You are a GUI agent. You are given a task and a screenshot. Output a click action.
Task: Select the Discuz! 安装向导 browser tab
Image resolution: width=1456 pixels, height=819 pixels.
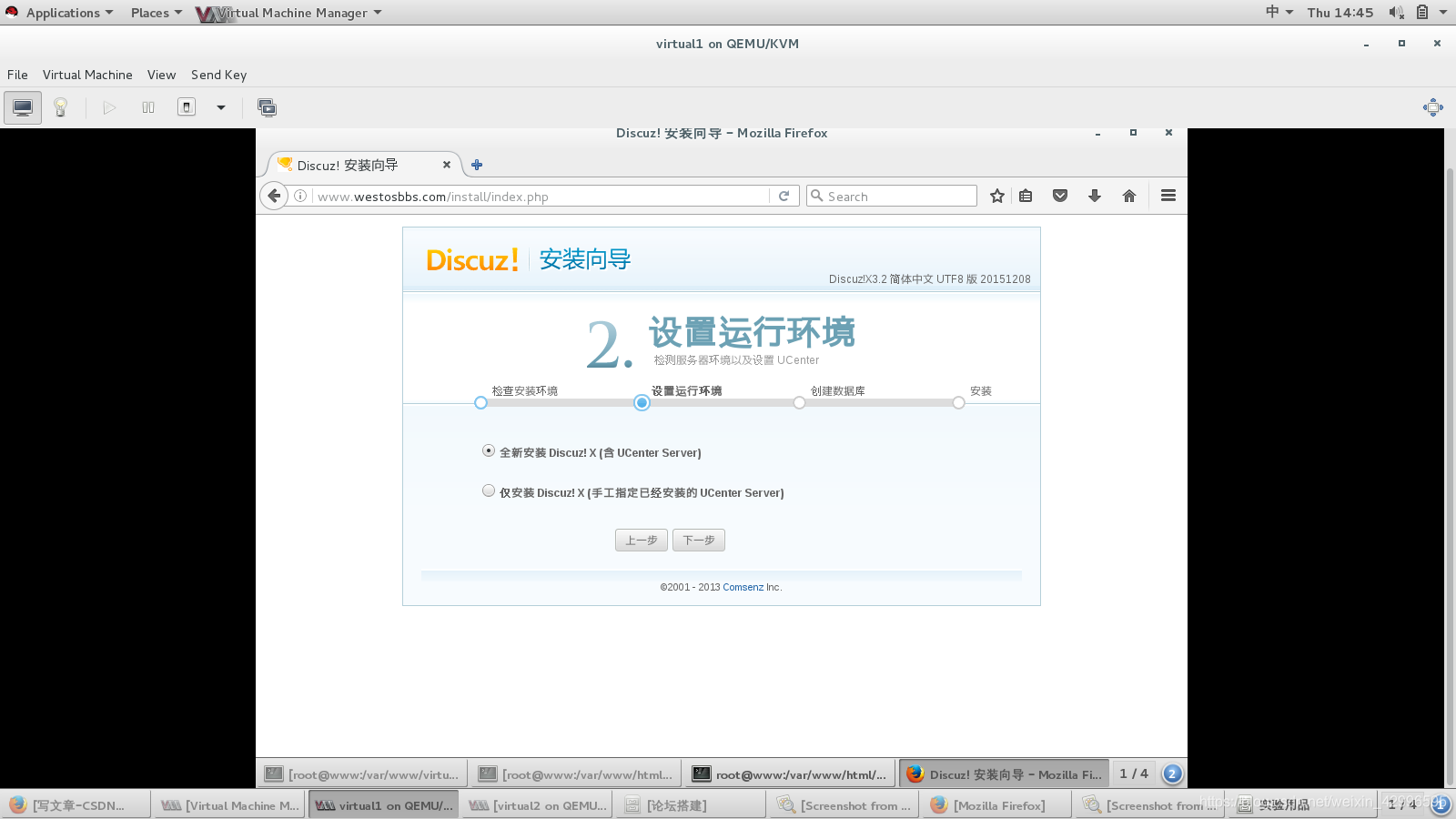[x=364, y=165]
